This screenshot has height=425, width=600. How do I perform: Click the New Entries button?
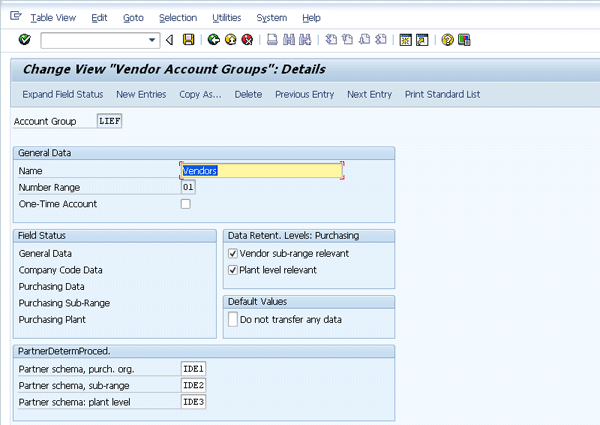tap(141, 94)
